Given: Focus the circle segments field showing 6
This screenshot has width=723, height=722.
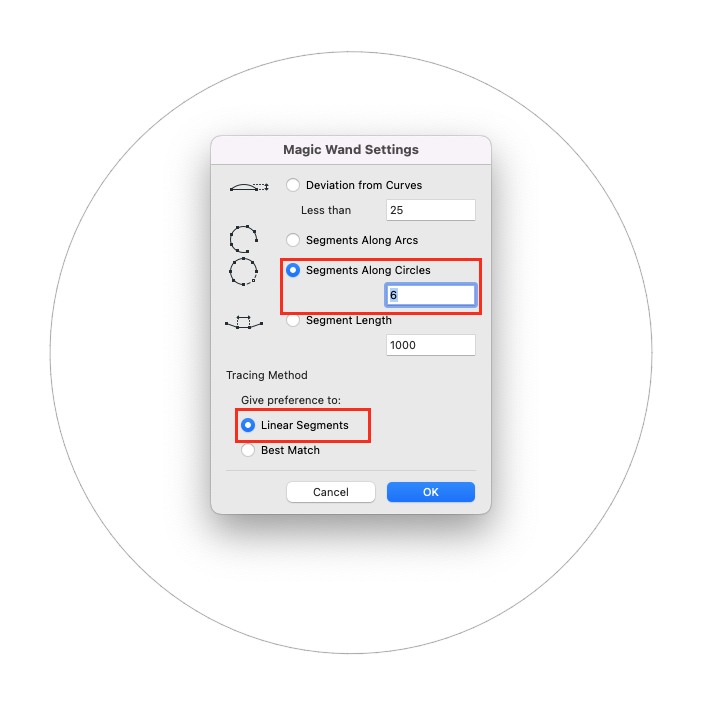Looking at the screenshot, I should (431, 295).
